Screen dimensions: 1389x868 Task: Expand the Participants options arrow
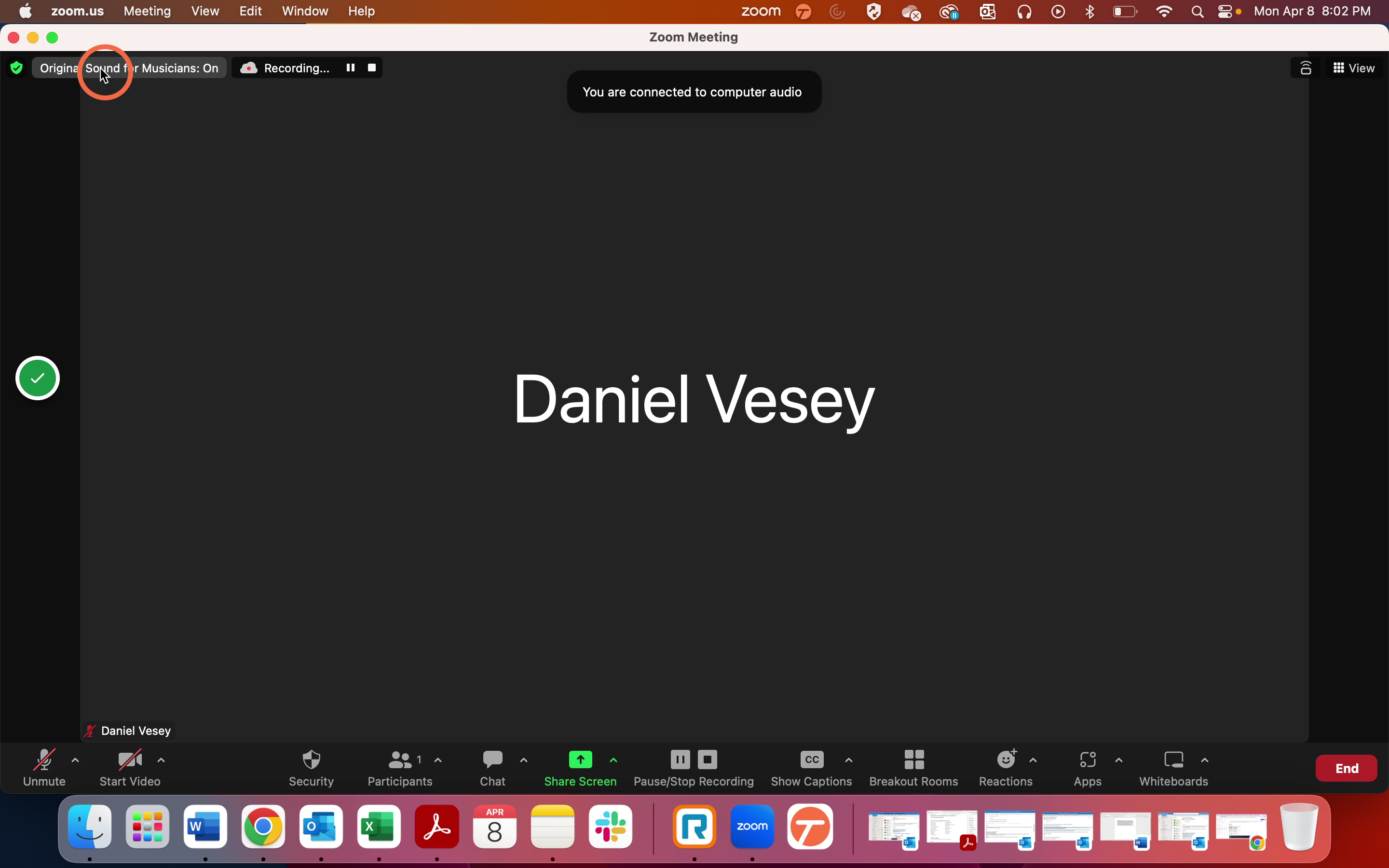pos(438,760)
